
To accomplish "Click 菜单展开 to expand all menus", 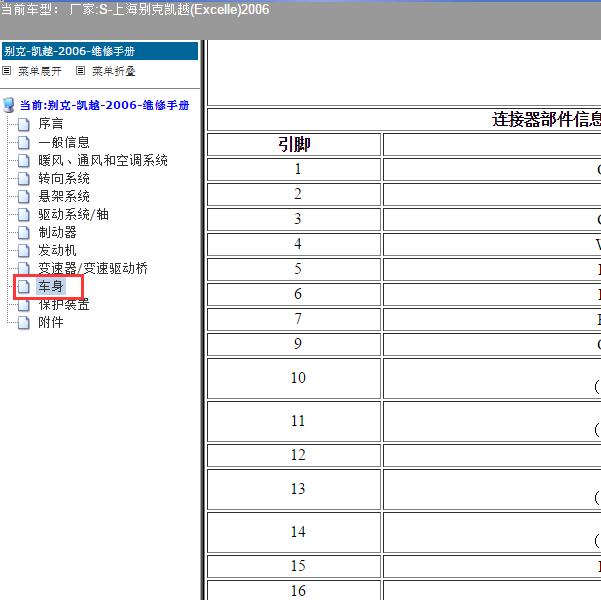I will [x=39, y=71].
